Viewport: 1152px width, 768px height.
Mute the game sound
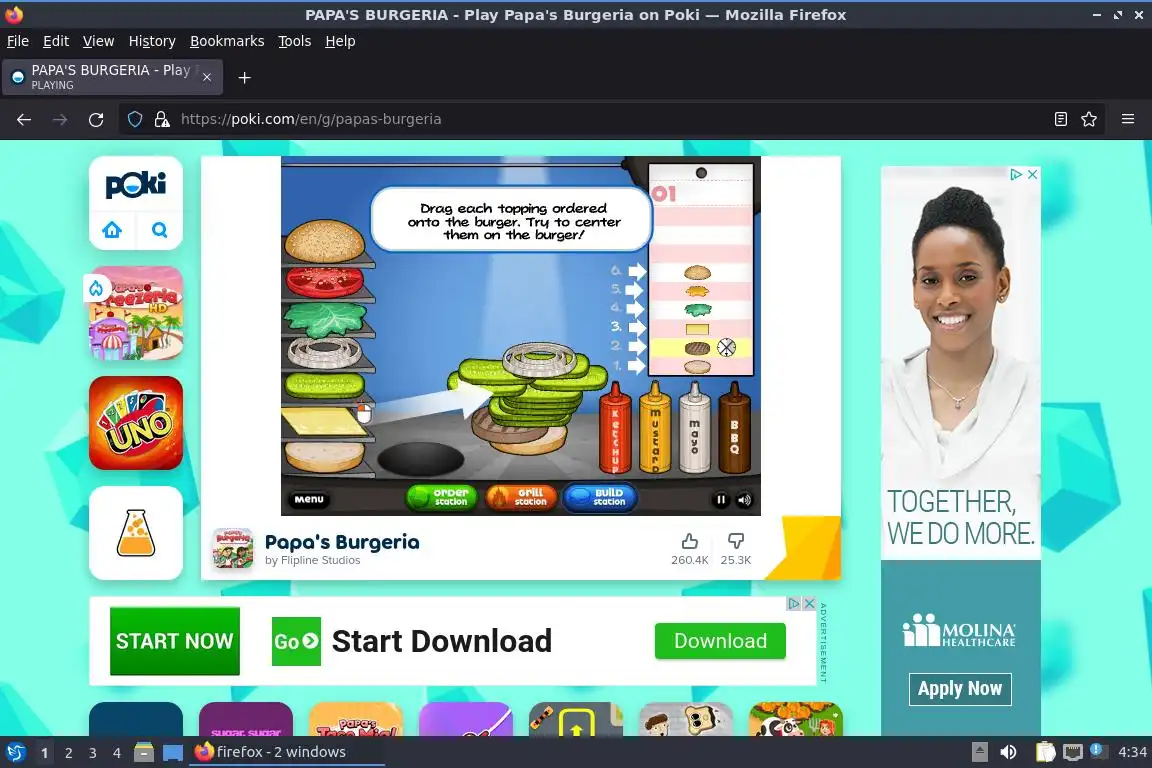pos(744,500)
